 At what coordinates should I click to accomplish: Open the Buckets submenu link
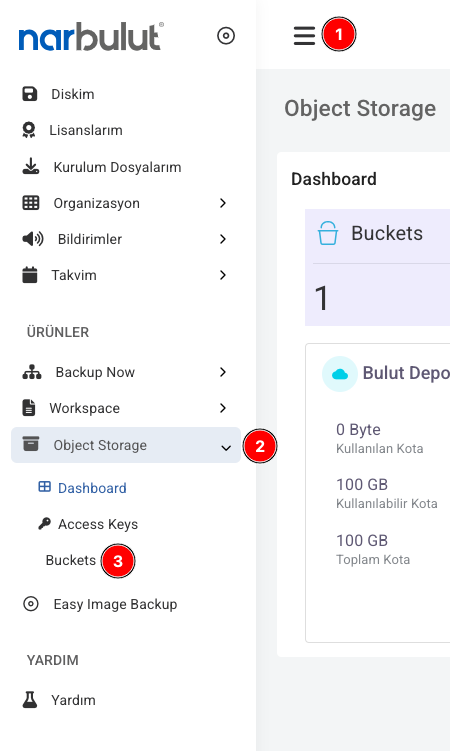[71, 560]
